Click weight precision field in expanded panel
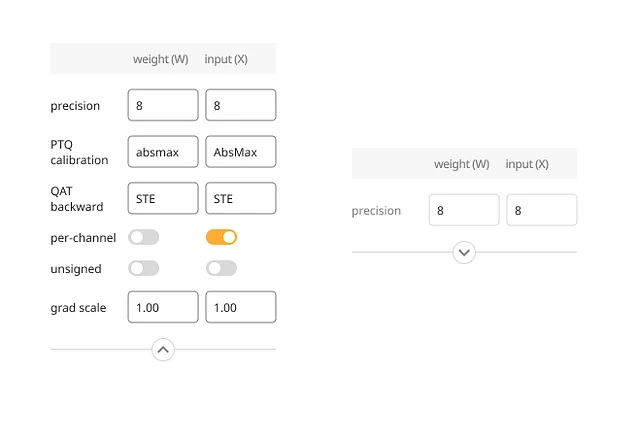 click(163, 105)
